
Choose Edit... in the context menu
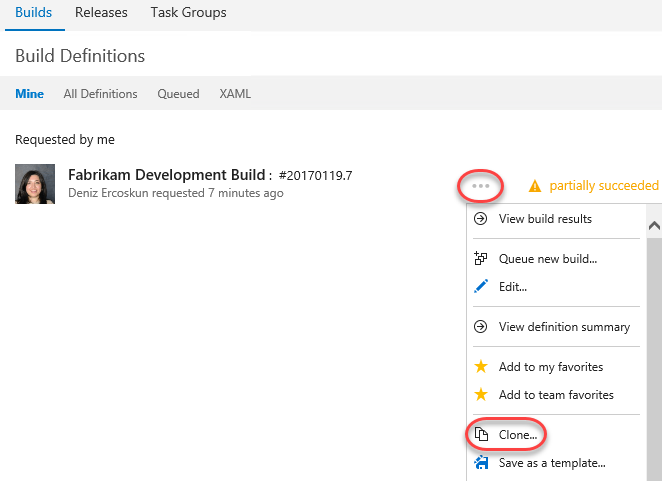click(x=556, y=287)
